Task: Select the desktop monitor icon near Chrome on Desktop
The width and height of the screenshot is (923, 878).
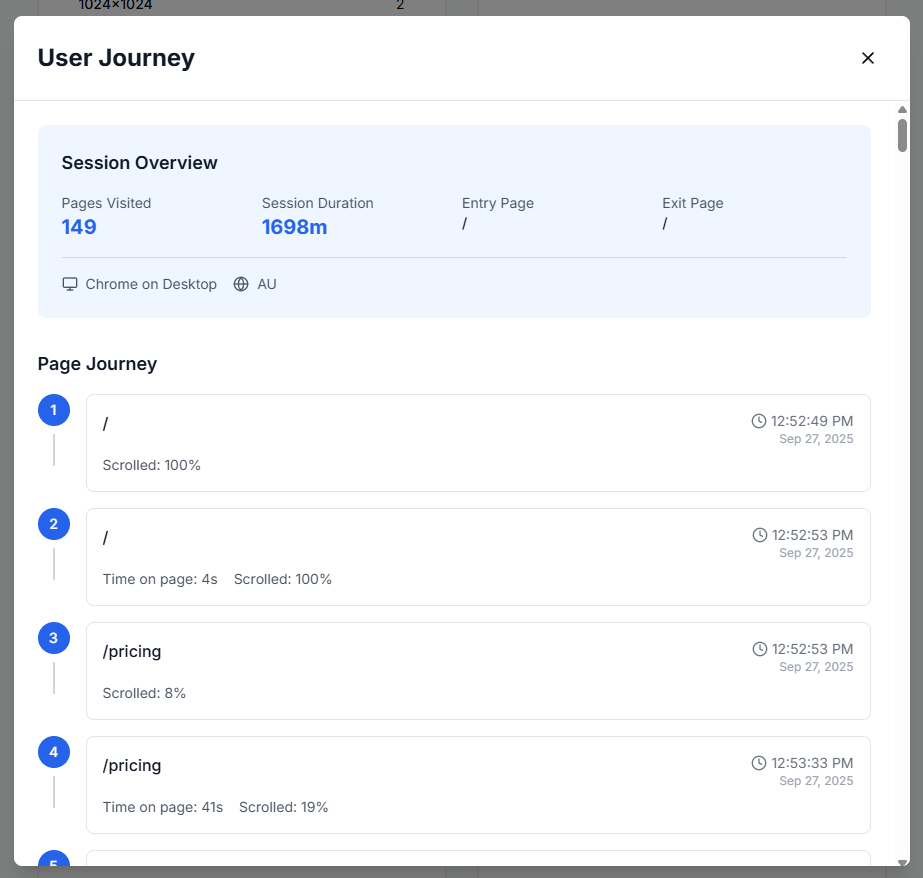Action: (x=69, y=284)
